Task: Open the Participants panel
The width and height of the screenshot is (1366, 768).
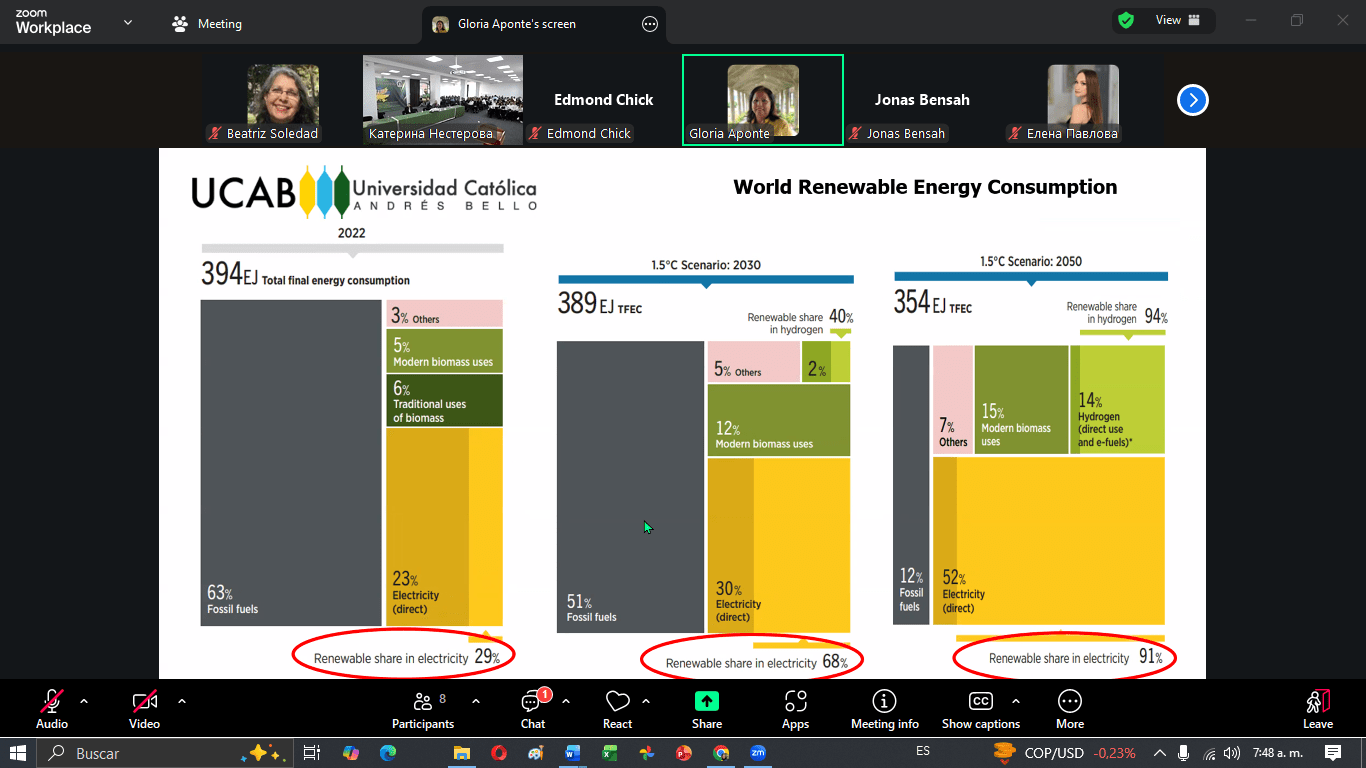Action: click(x=423, y=709)
